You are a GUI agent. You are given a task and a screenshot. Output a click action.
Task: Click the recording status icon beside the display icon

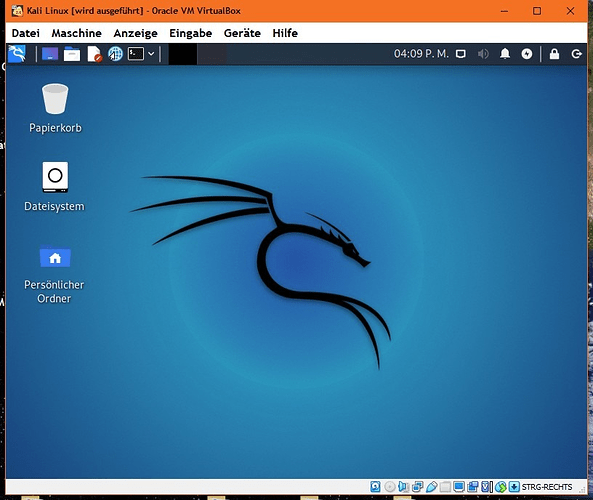click(473, 487)
